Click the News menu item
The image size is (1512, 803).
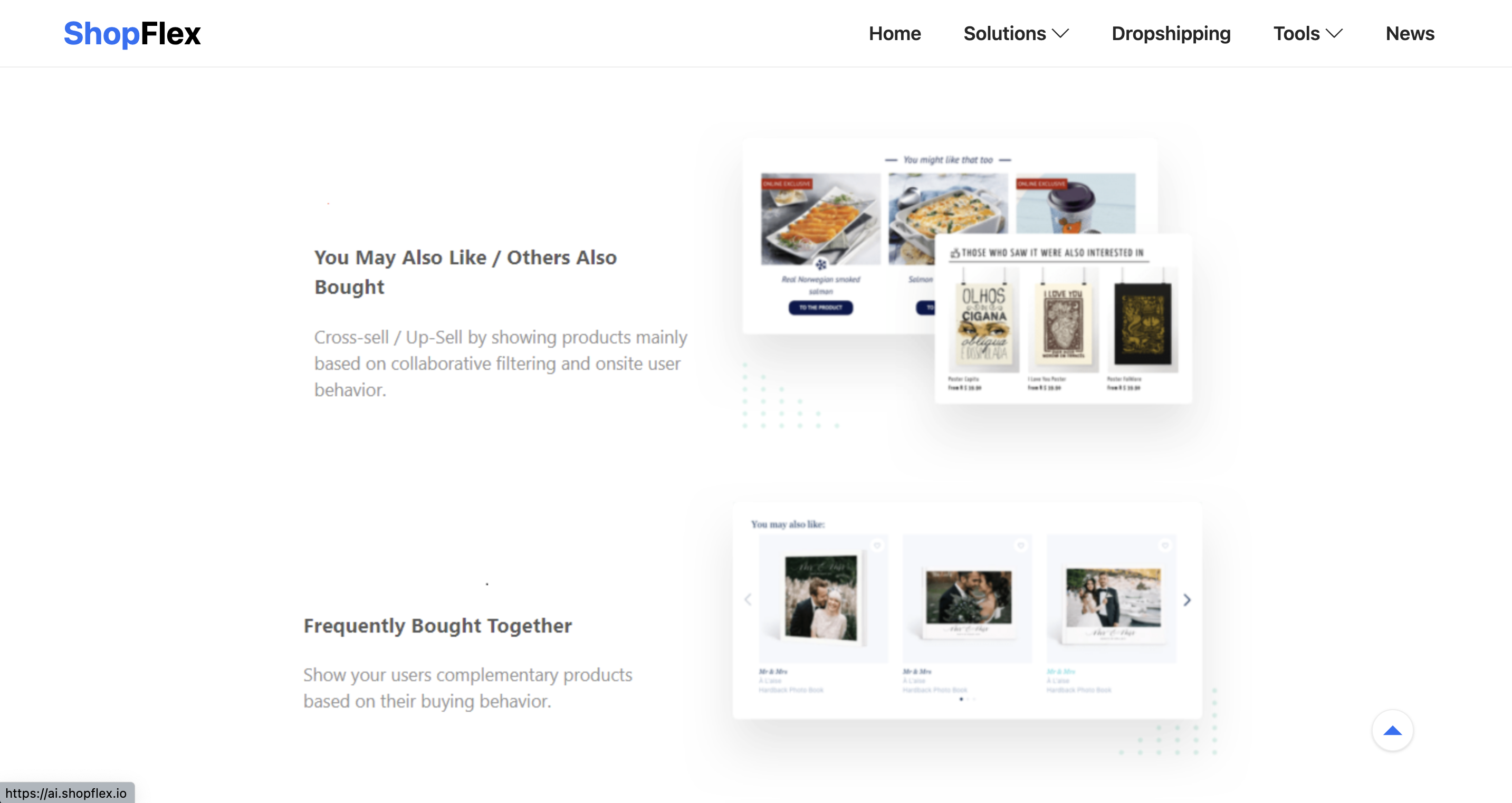coord(1410,33)
